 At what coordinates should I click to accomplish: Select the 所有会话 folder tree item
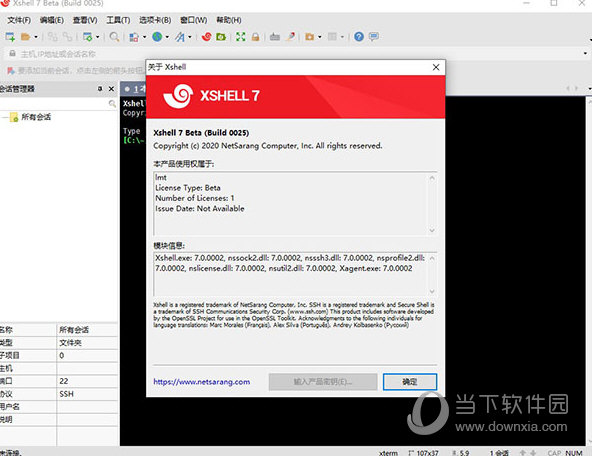(36, 117)
